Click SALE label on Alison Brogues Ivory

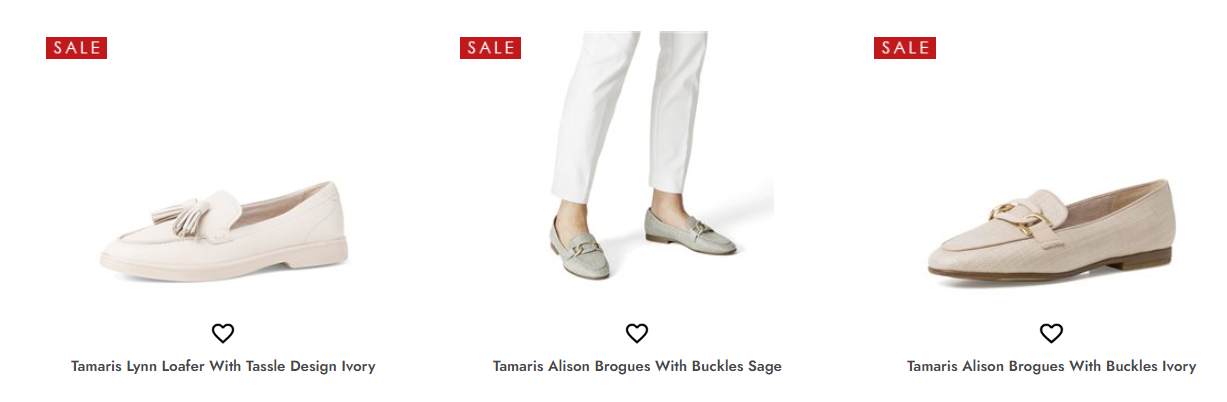(904, 48)
